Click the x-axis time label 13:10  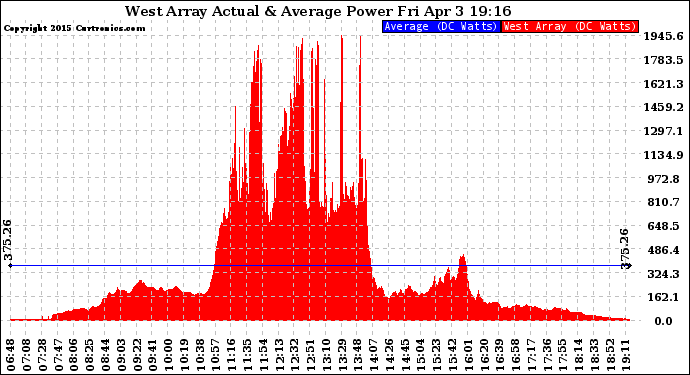(327, 355)
